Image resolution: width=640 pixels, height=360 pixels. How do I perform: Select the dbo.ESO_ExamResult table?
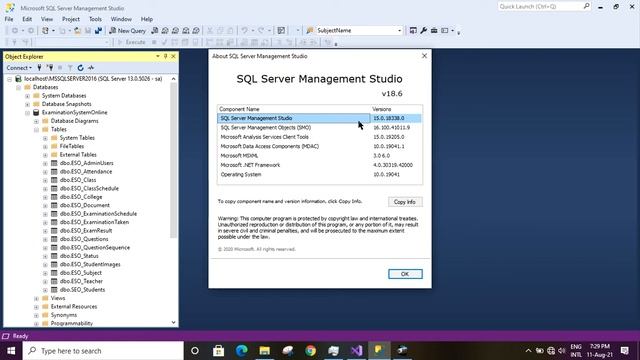click(86, 231)
